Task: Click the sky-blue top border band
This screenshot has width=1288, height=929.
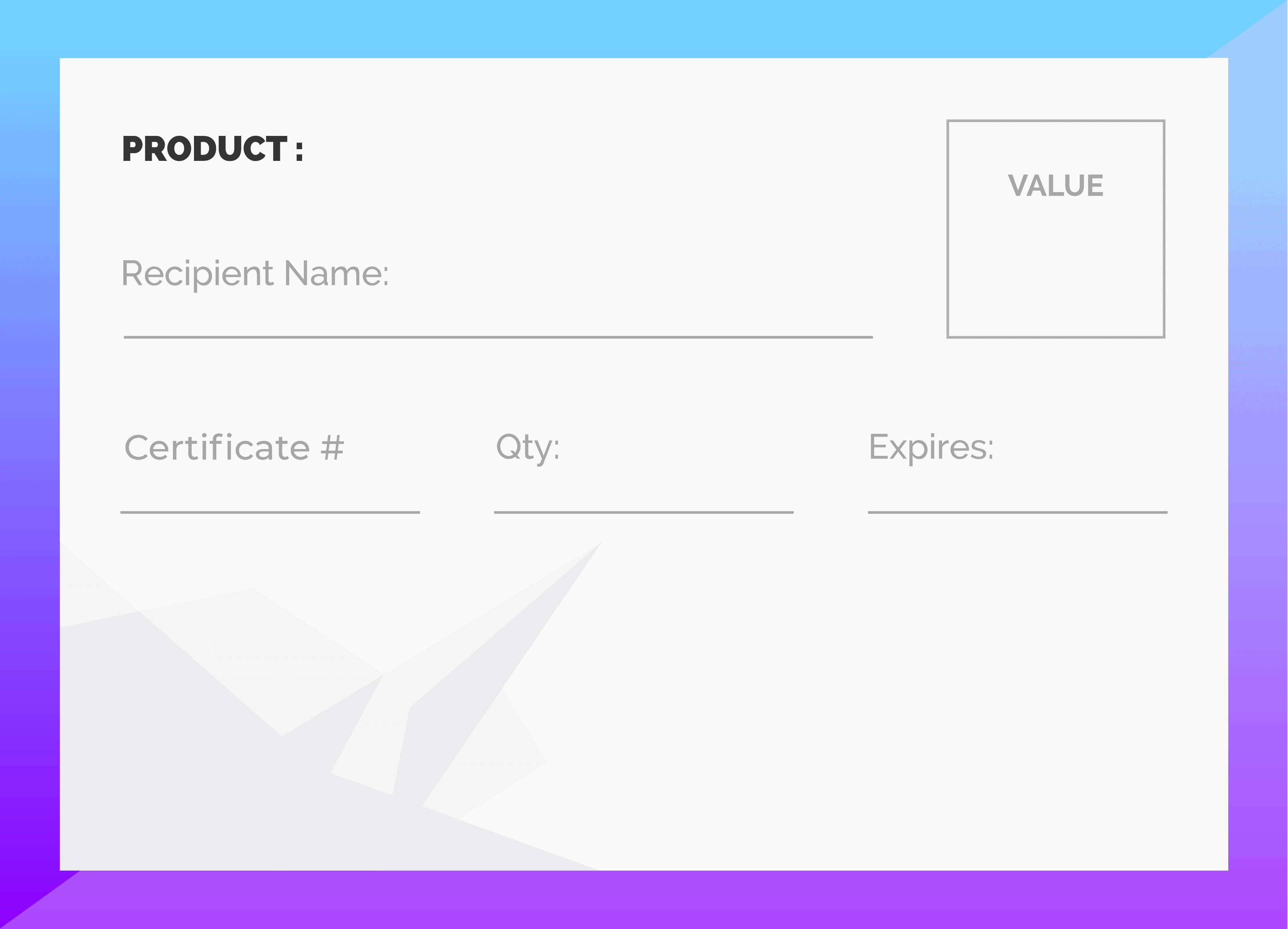Action: pyautogui.click(x=625, y=29)
